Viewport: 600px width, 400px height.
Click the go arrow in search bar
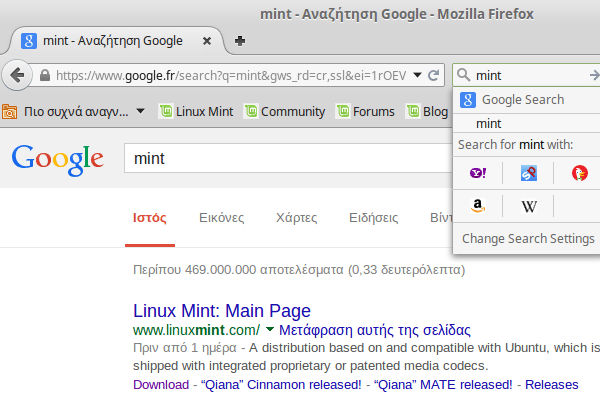pyautogui.click(x=595, y=75)
